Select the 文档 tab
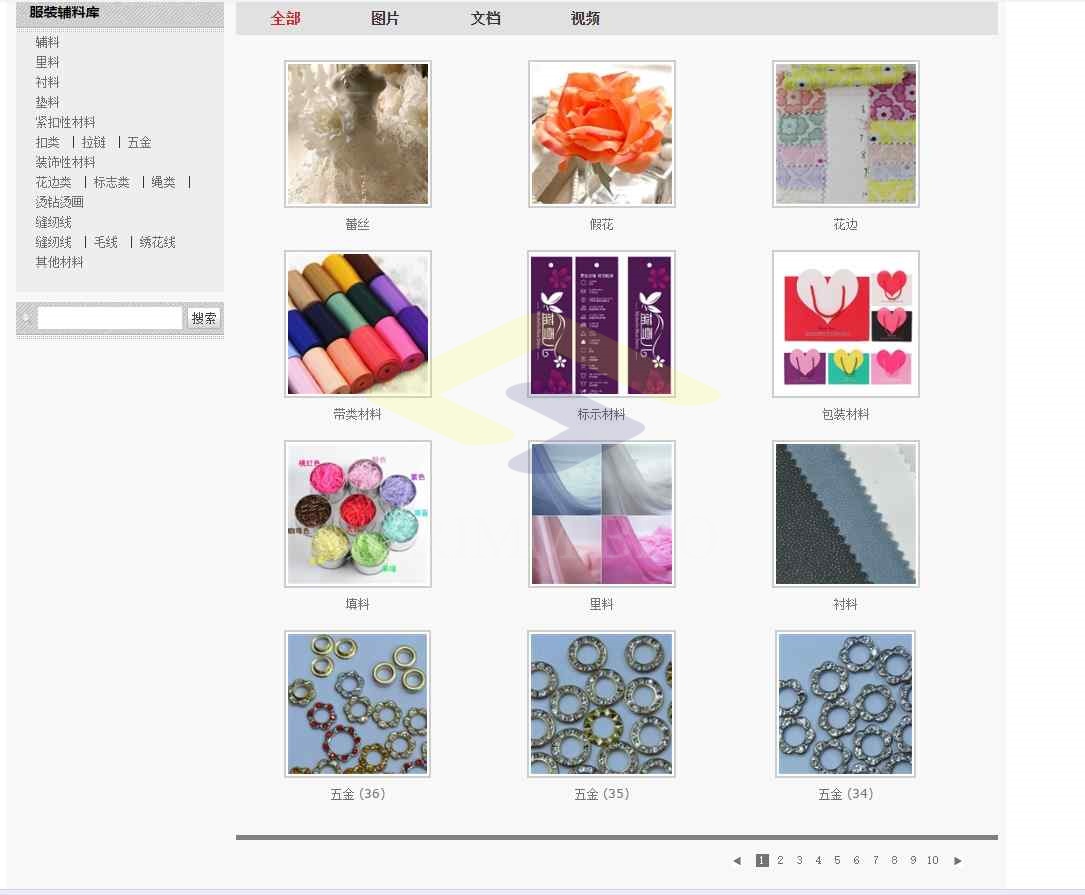The image size is (1085, 895). 485,19
